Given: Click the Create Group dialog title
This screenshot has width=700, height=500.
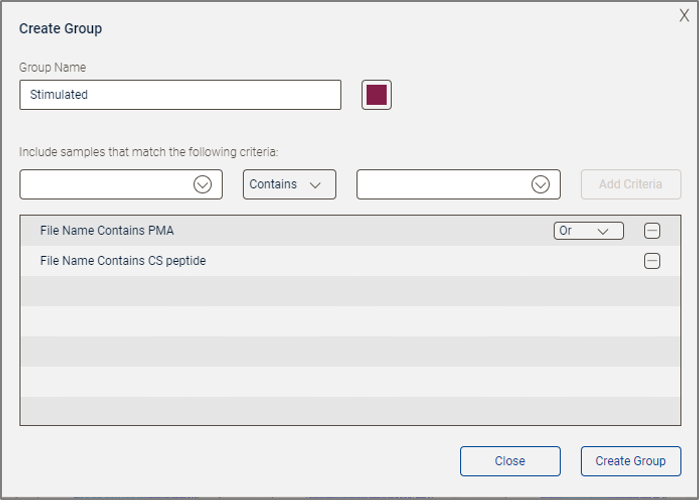Looking at the screenshot, I should coord(60,28).
